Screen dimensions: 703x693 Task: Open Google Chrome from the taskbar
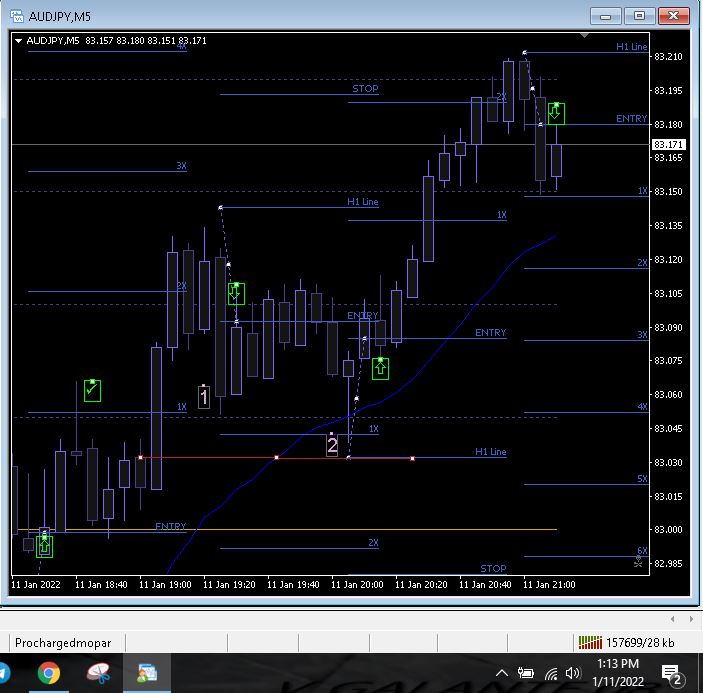click(48, 673)
